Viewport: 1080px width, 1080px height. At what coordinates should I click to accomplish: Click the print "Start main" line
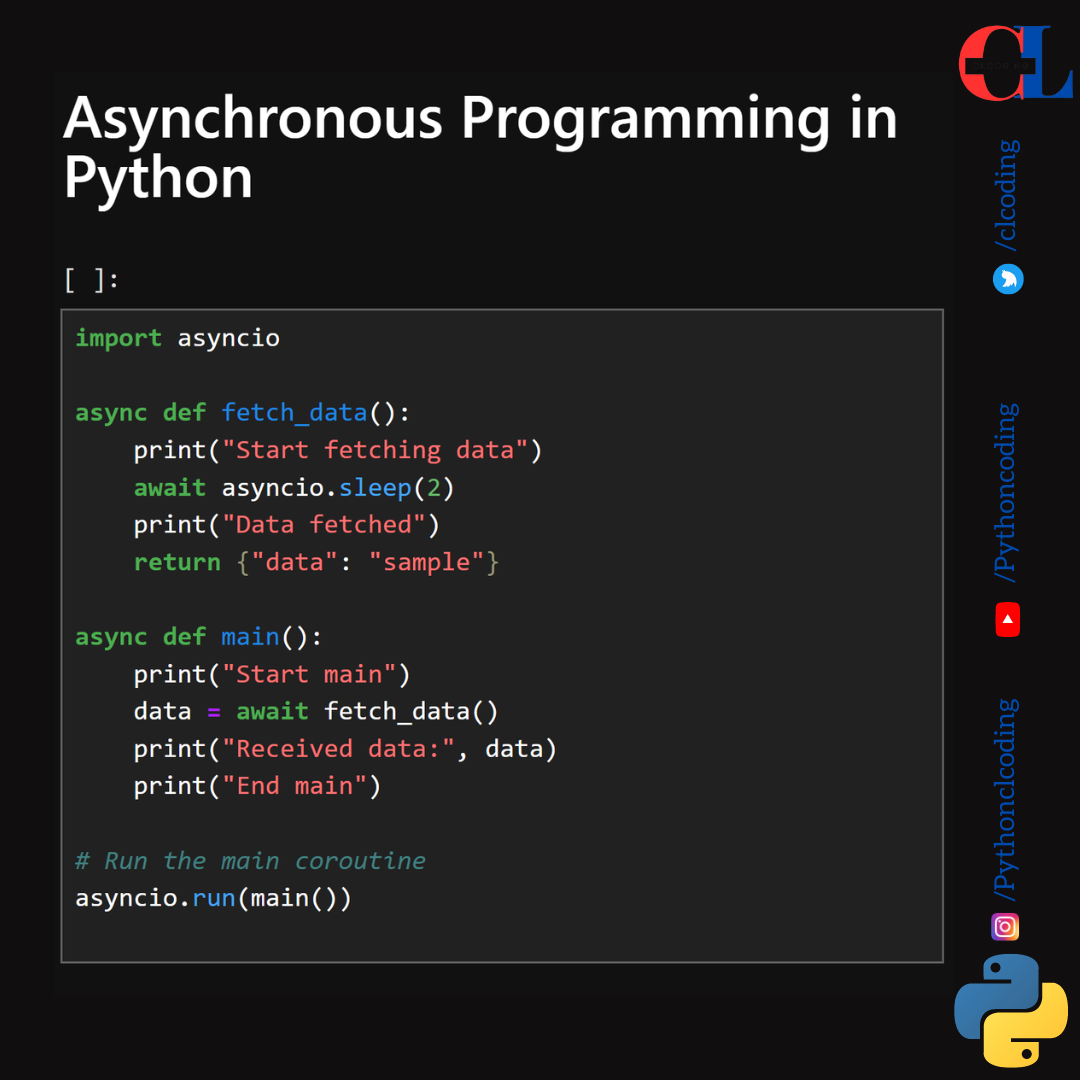271,674
